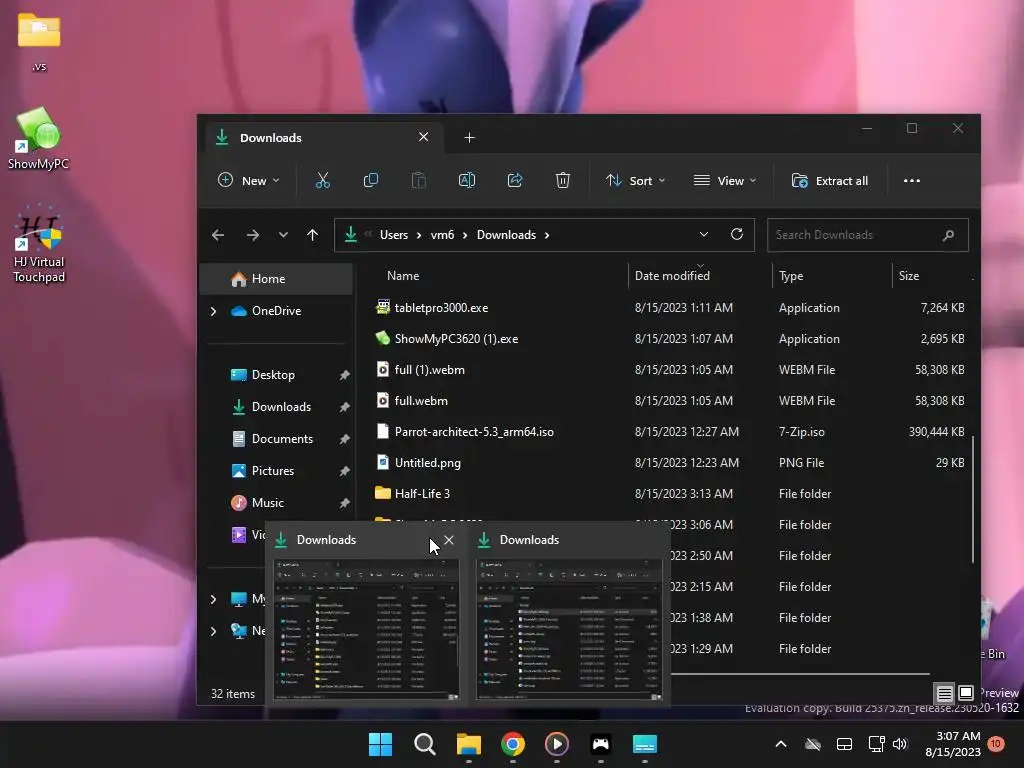This screenshot has height=768, width=1024.
Task: Select the Downloads tab
Action: tap(324, 138)
